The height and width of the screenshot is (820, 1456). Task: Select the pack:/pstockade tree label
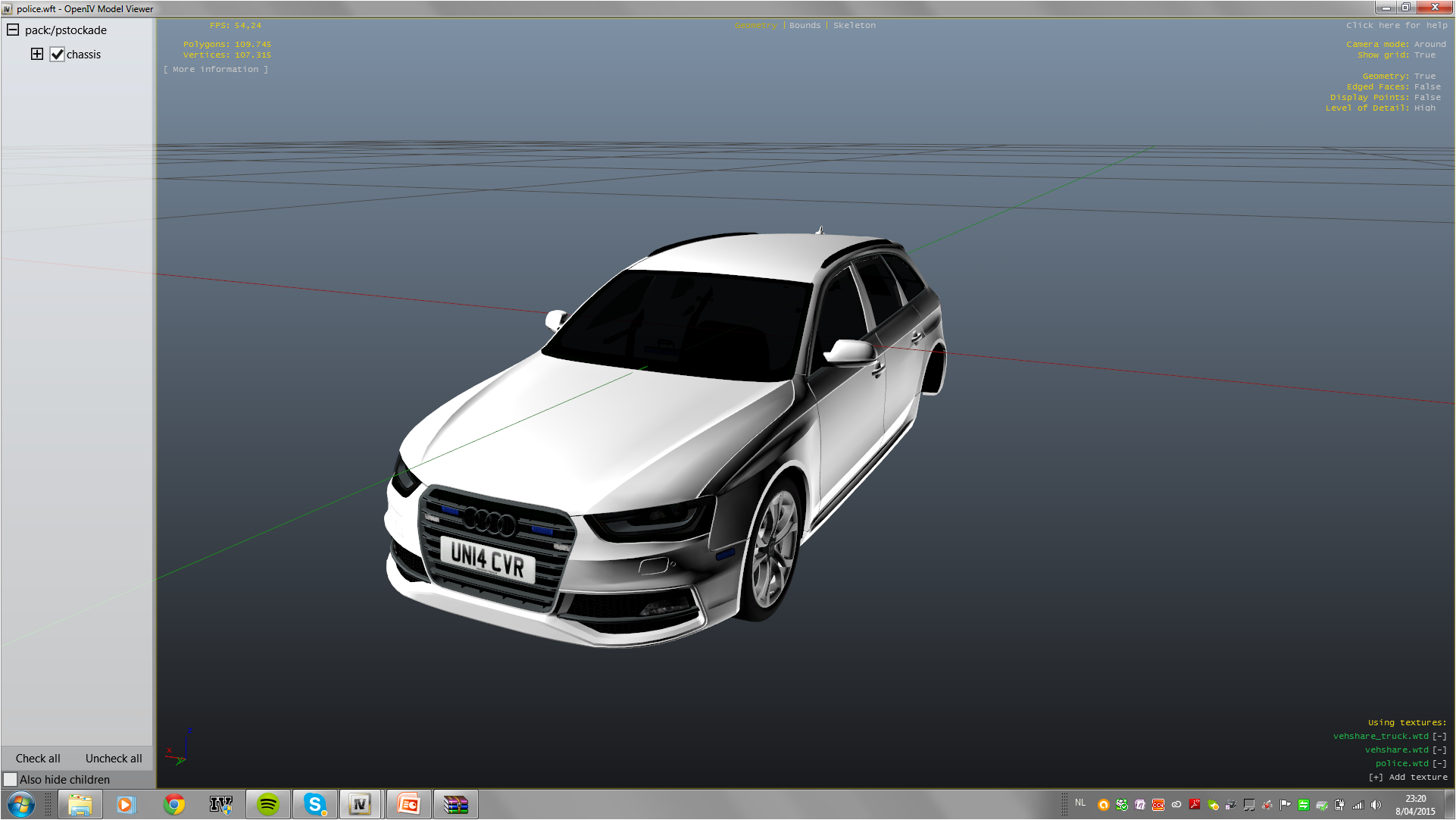(x=66, y=30)
